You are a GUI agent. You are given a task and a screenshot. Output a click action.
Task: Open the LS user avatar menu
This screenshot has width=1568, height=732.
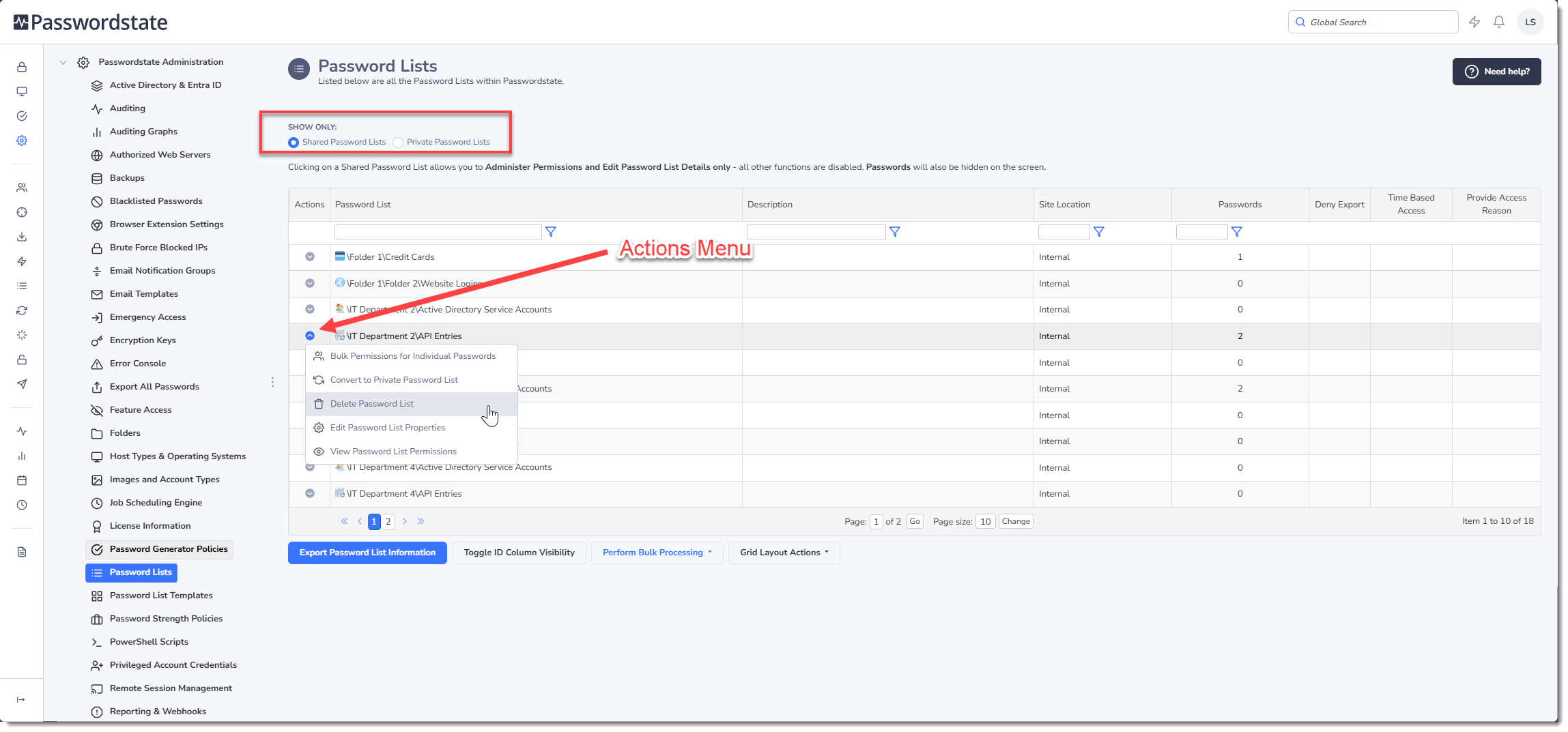tap(1530, 22)
